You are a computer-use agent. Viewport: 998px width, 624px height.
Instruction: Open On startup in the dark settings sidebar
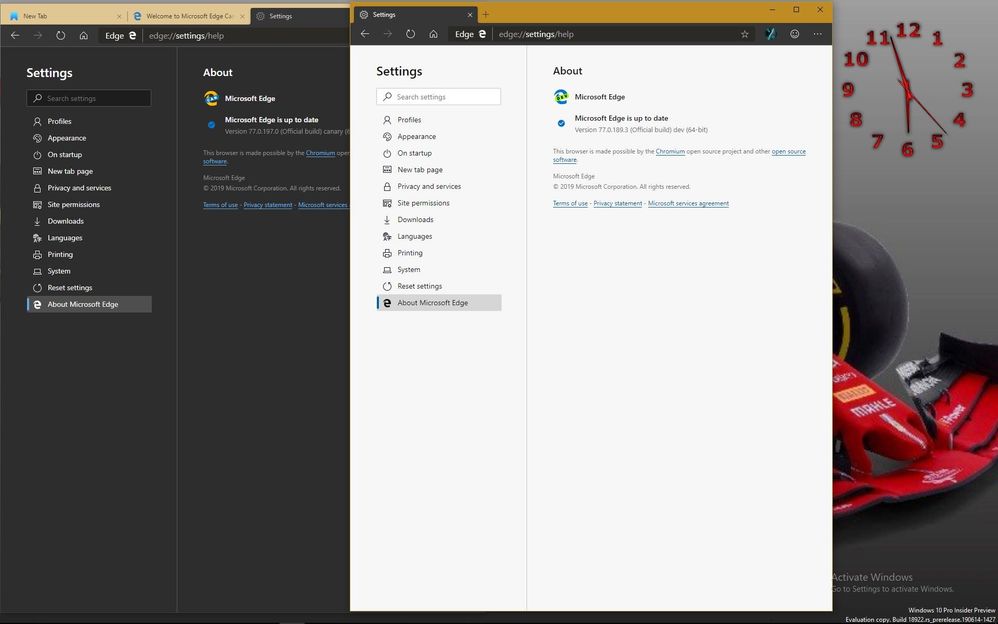[89, 154]
